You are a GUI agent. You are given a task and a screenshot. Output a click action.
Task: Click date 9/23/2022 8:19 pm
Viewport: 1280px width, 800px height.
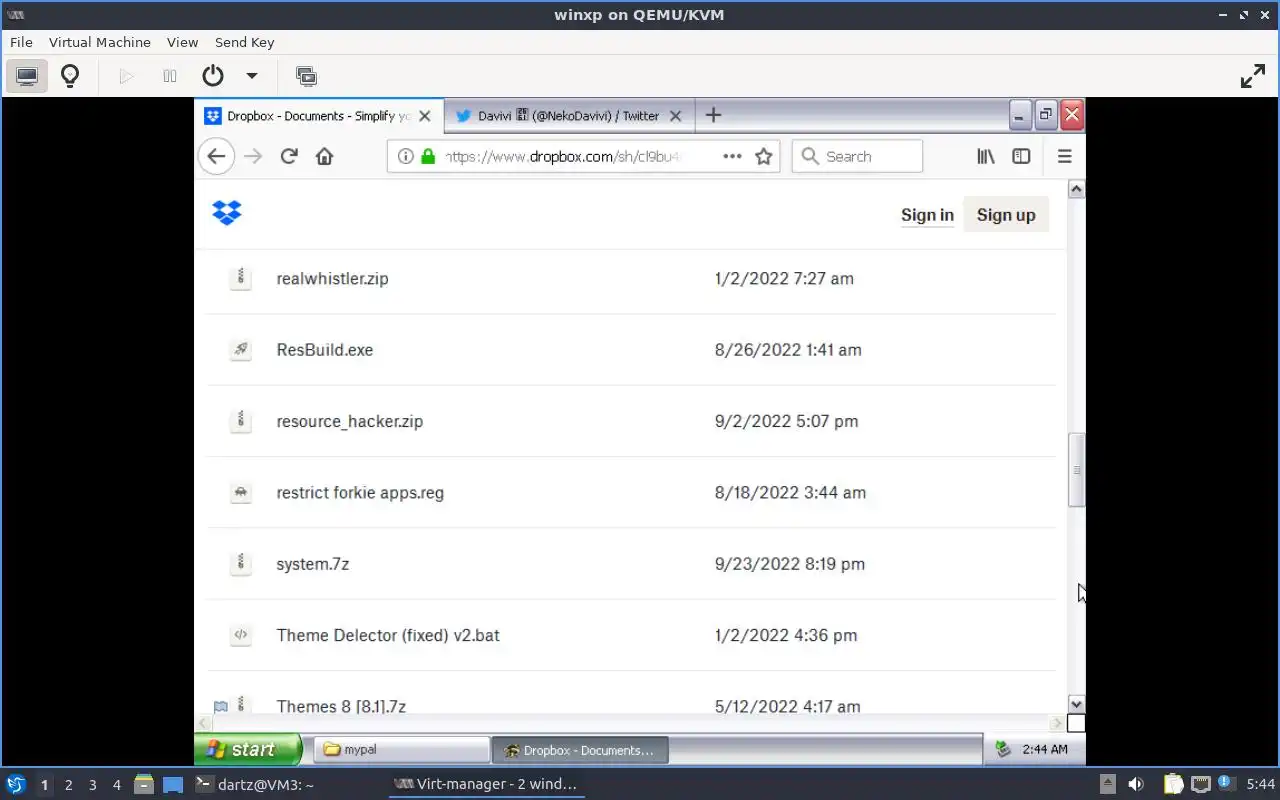click(790, 564)
